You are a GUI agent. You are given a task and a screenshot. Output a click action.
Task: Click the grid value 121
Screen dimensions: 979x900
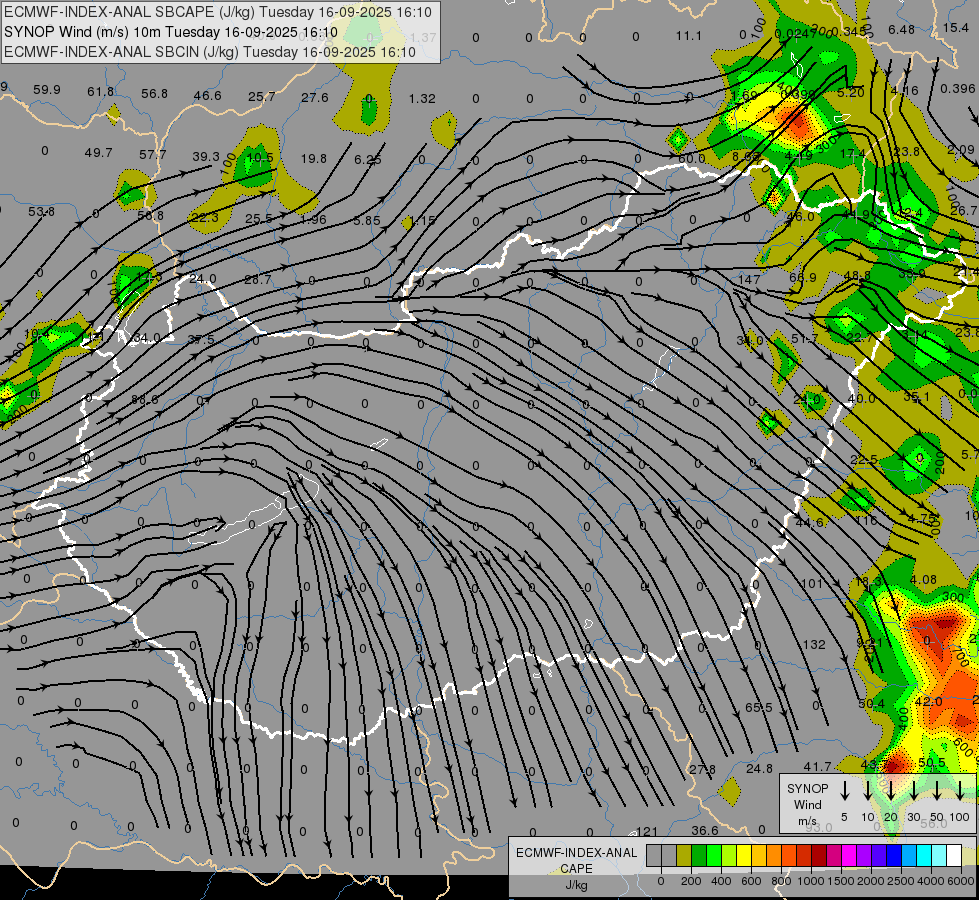pos(647,831)
